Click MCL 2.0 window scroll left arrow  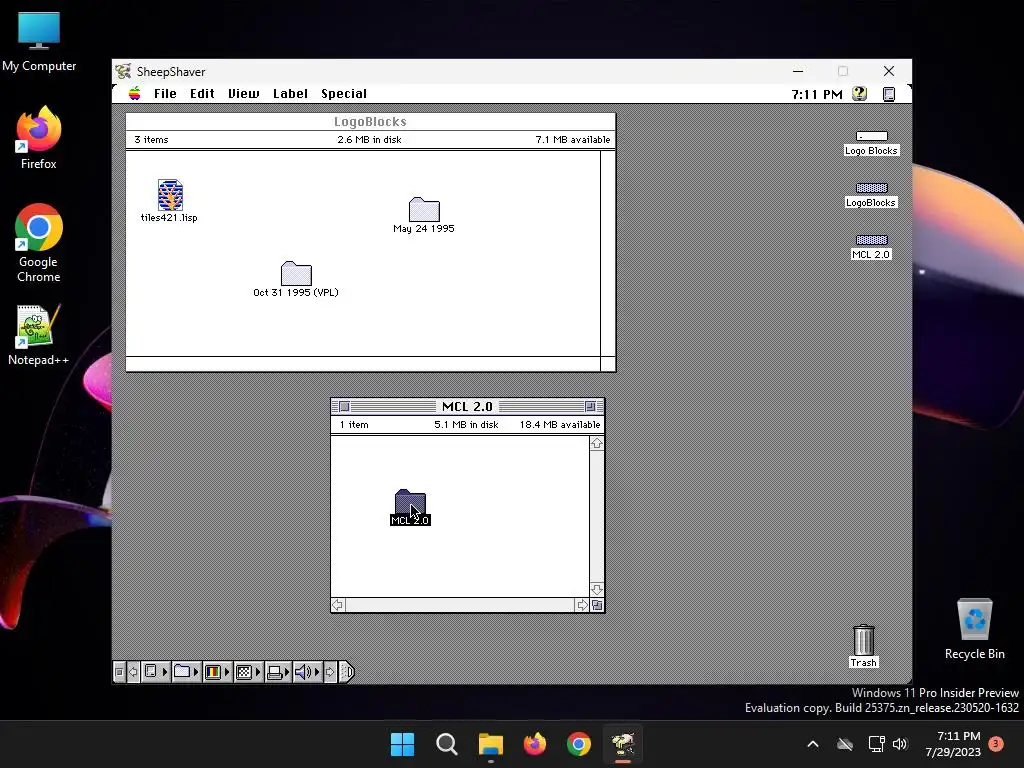[338, 605]
